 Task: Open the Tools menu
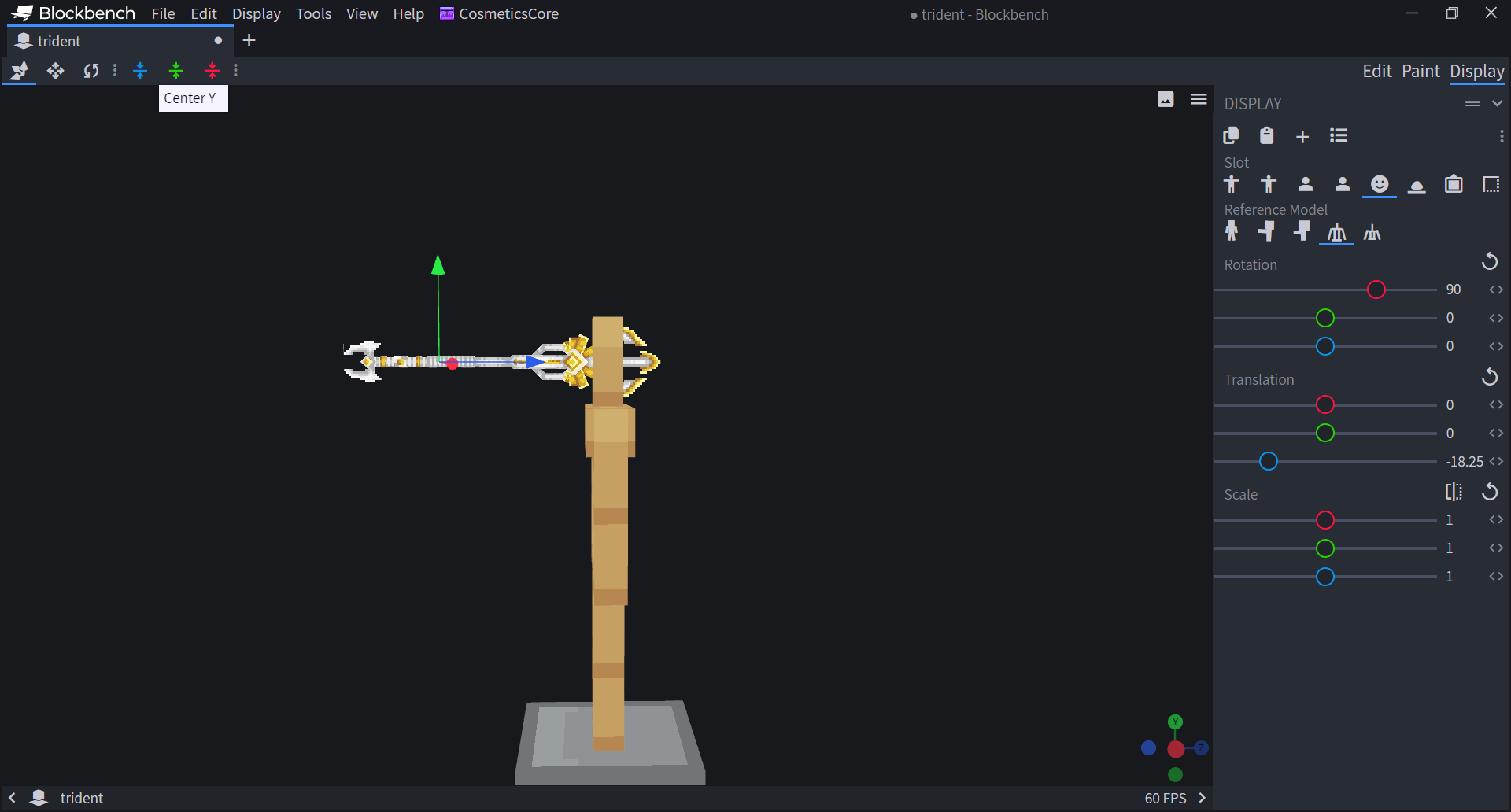[313, 13]
